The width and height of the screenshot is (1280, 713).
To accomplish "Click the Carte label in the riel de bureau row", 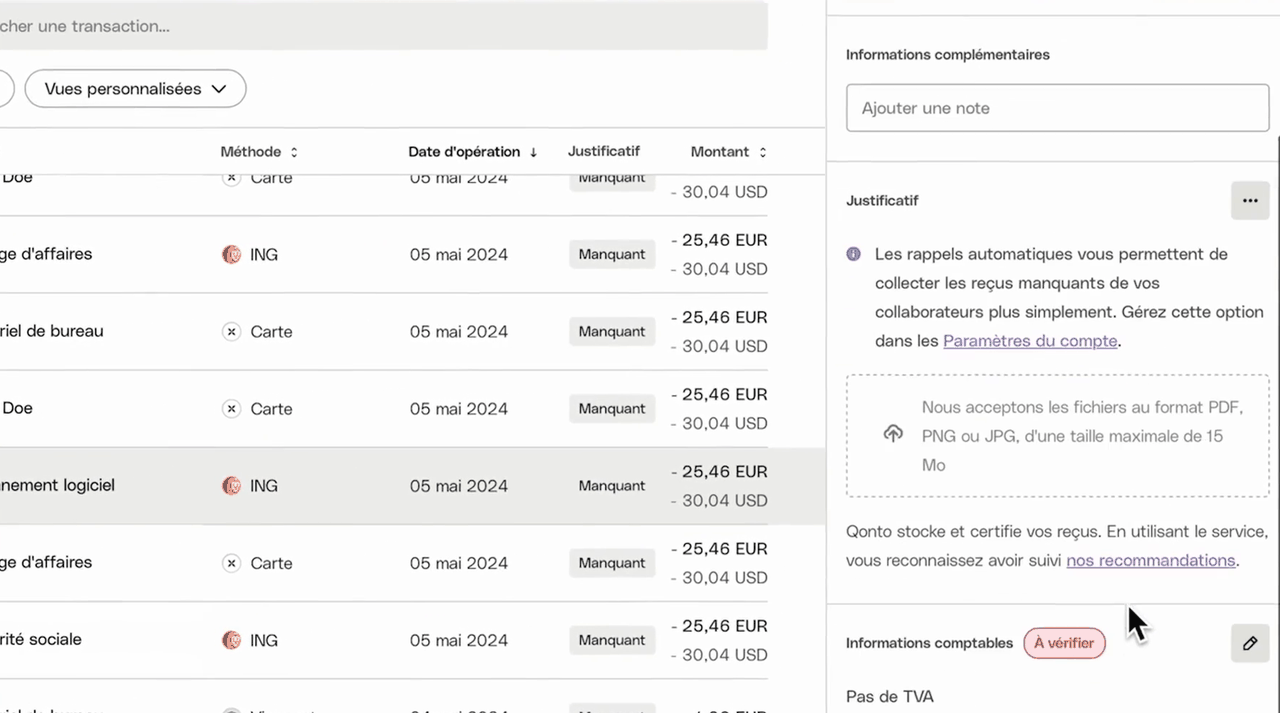I will point(271,332).
